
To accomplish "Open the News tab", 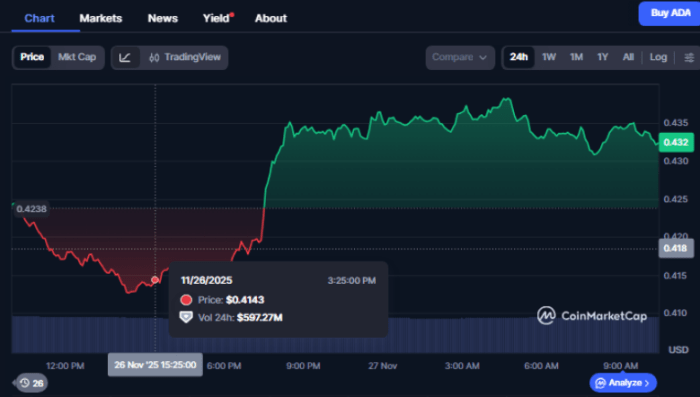I will coord(162,18).
